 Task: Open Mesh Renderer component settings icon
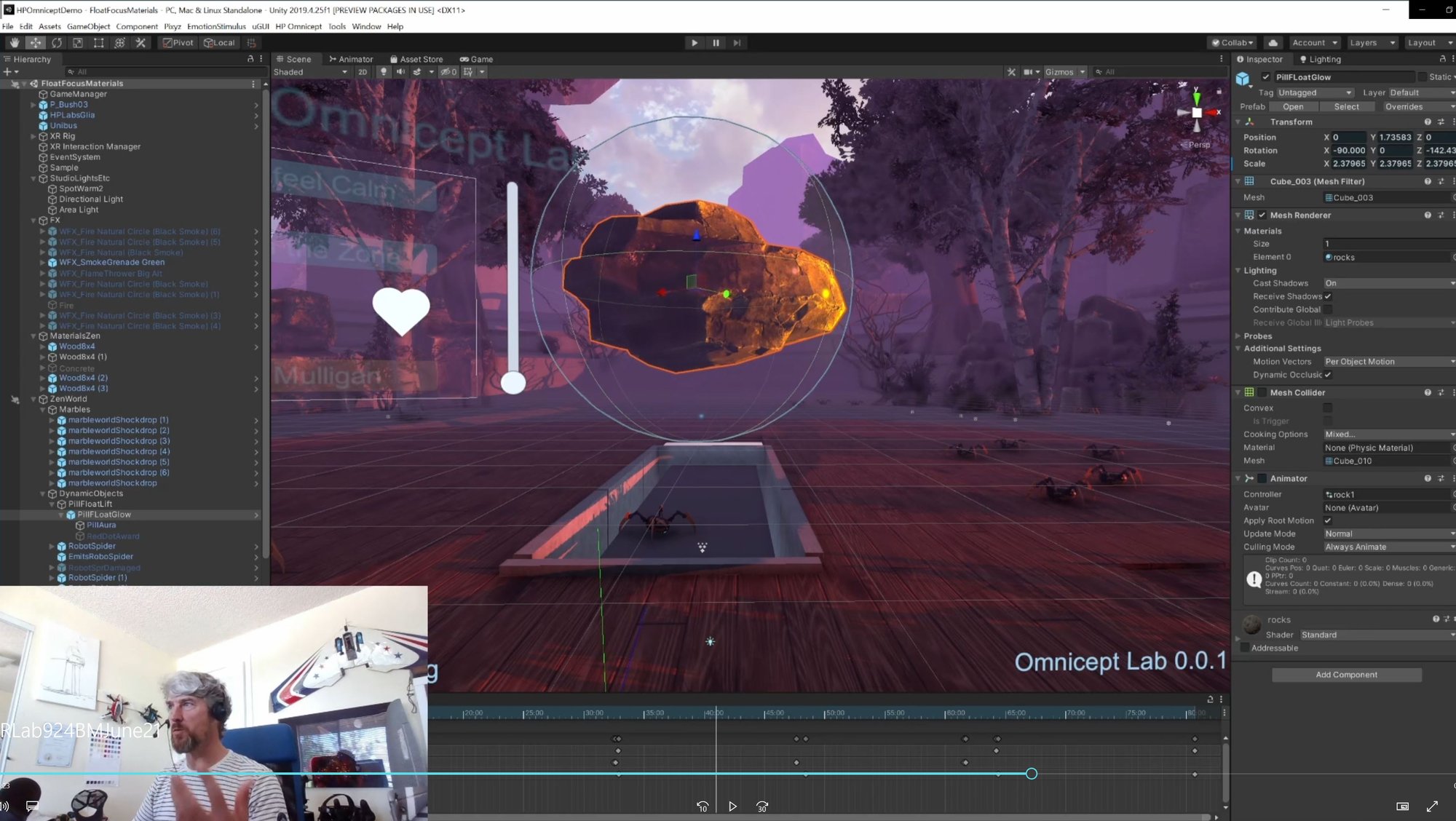coord(1441,215)
